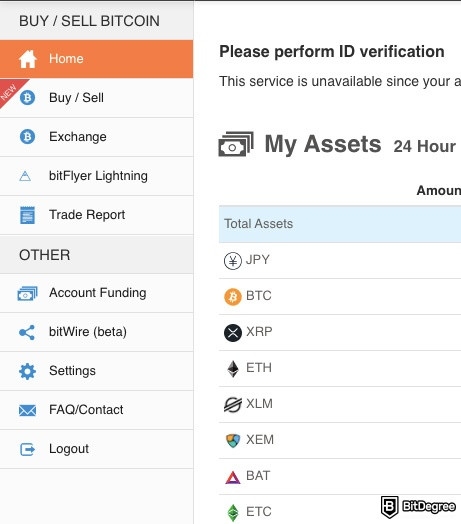Click the Total Assets row
The width and height of the screenshot is (461, 524).
pyautogui.click(x=340, y=224)
